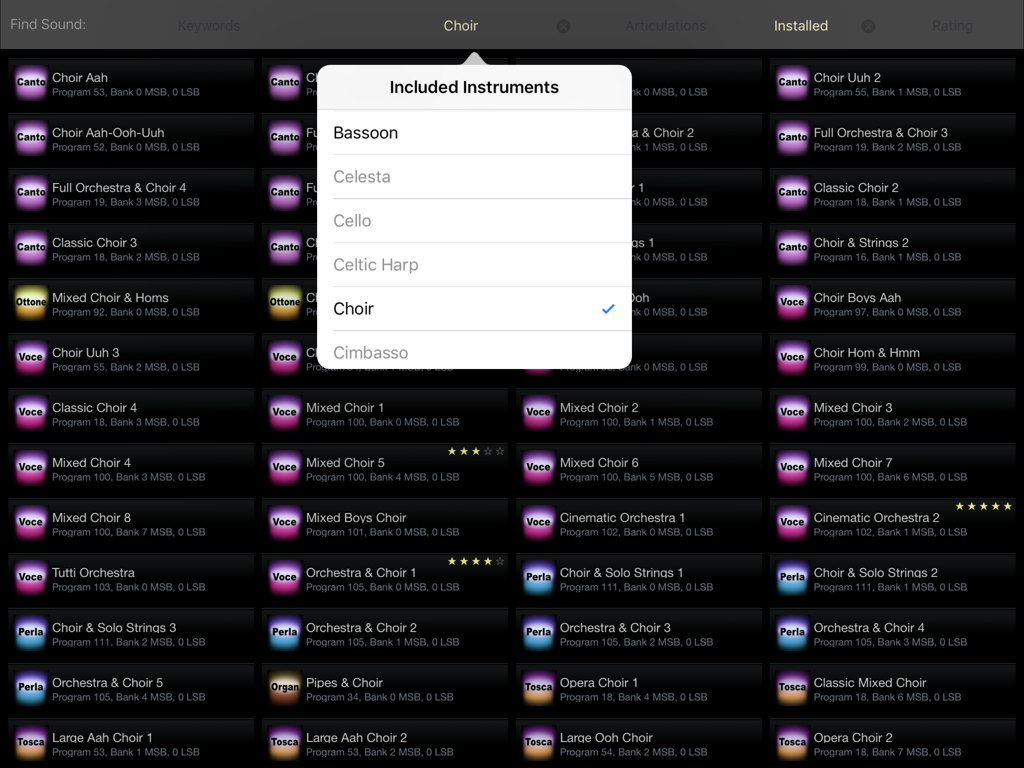This screenshot has height=768, width=1024.
Task: Select Cello in the Included Instruments list
Action: pos(474,221)
